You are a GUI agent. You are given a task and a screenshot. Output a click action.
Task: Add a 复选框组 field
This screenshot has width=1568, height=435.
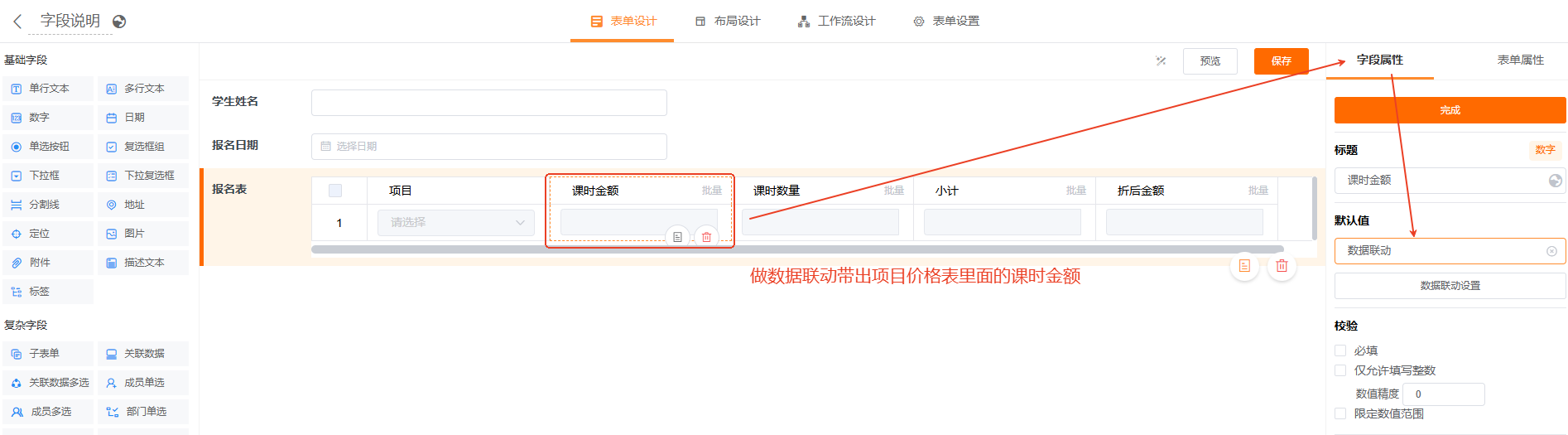pyautogui.click(x=143, y=147)
